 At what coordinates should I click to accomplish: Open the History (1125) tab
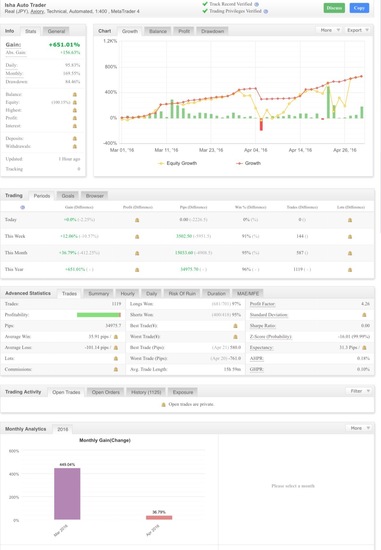pyautogui.click(x=146, y=392)
